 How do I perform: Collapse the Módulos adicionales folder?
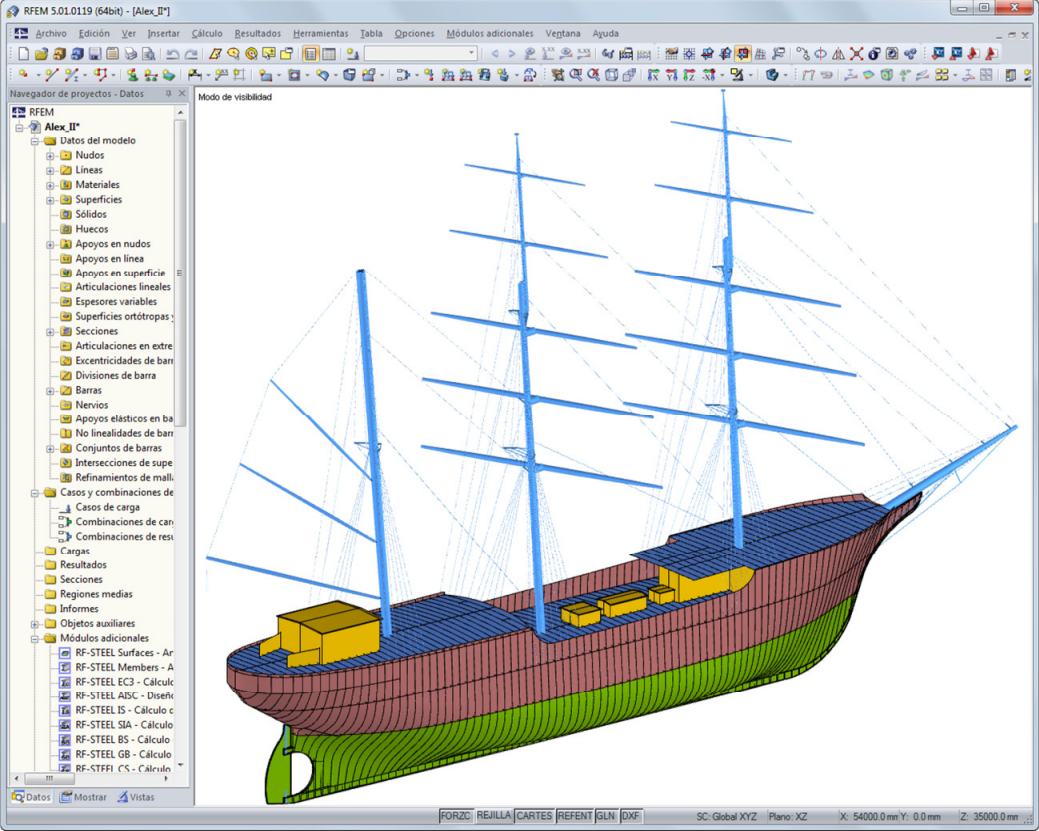(x=33, y=638)
